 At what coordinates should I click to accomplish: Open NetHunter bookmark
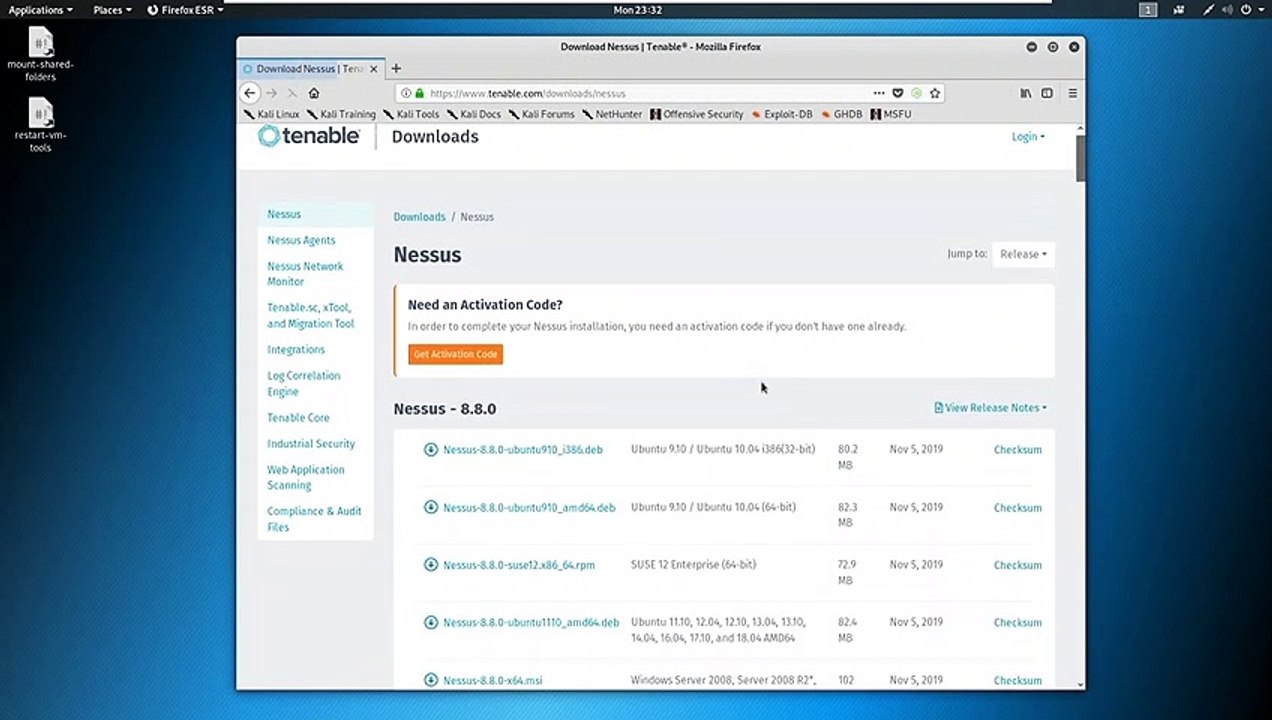[612, 114]
